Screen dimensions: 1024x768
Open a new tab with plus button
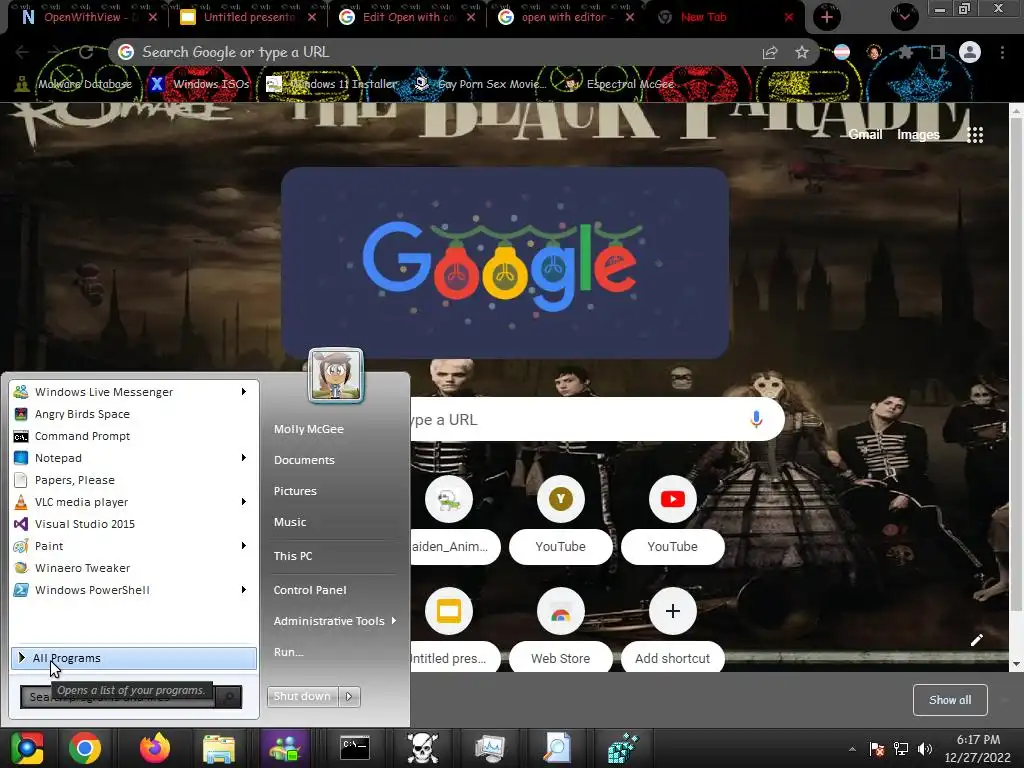[x=827, y=17]
